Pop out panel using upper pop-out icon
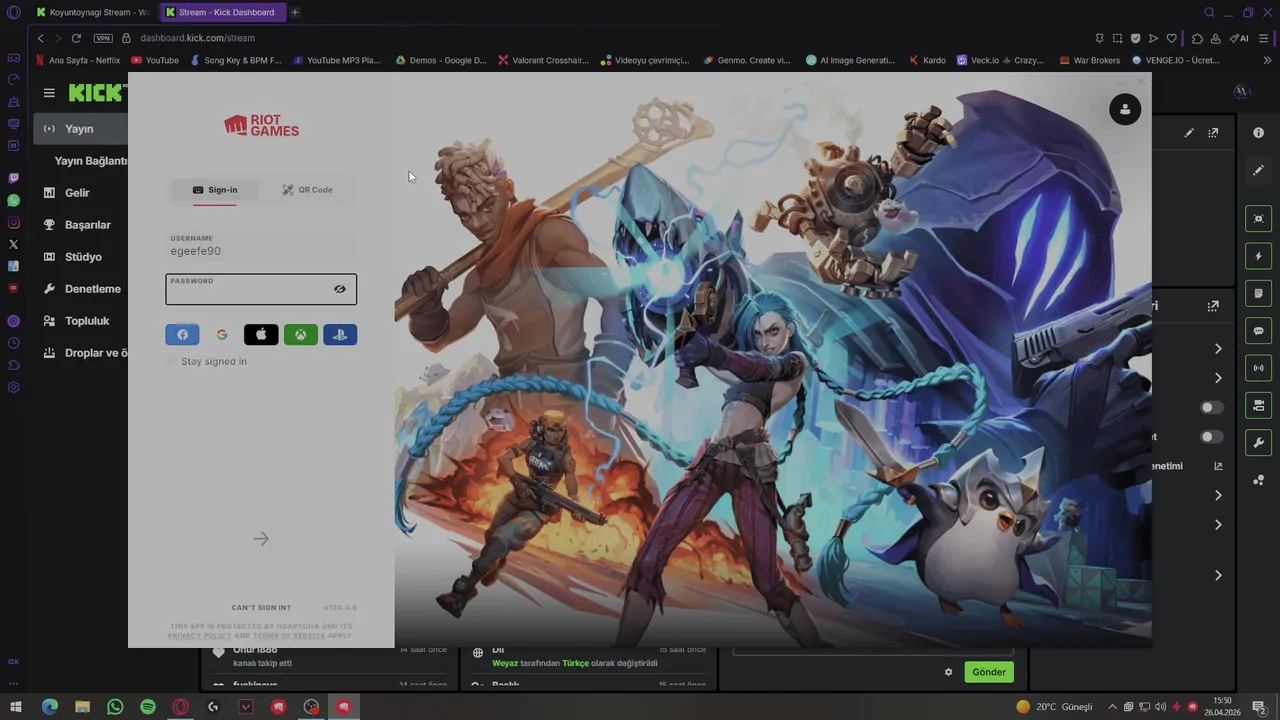The image size is (1280, 720). point(1213,133)
